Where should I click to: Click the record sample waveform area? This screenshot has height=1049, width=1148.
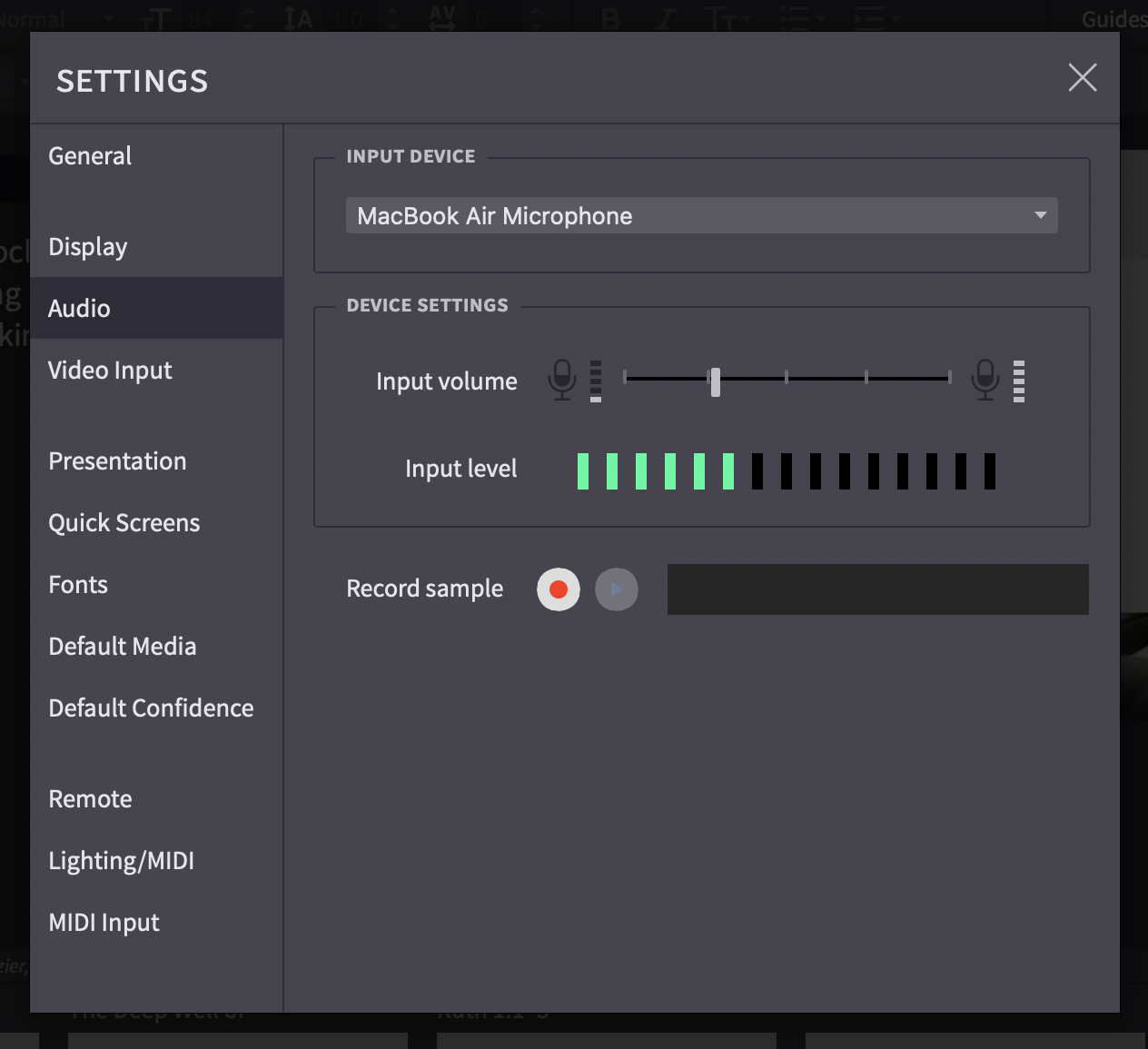click(878, 589)
